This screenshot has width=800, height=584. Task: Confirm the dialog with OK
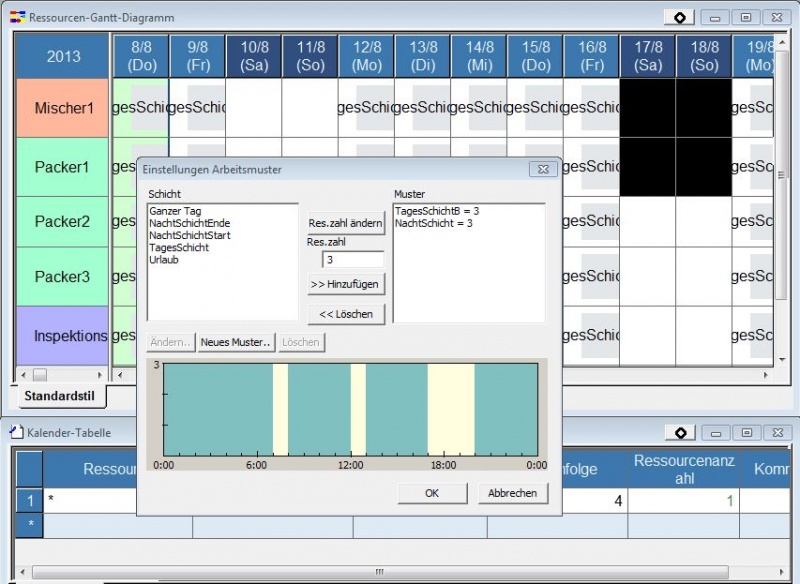432,493
